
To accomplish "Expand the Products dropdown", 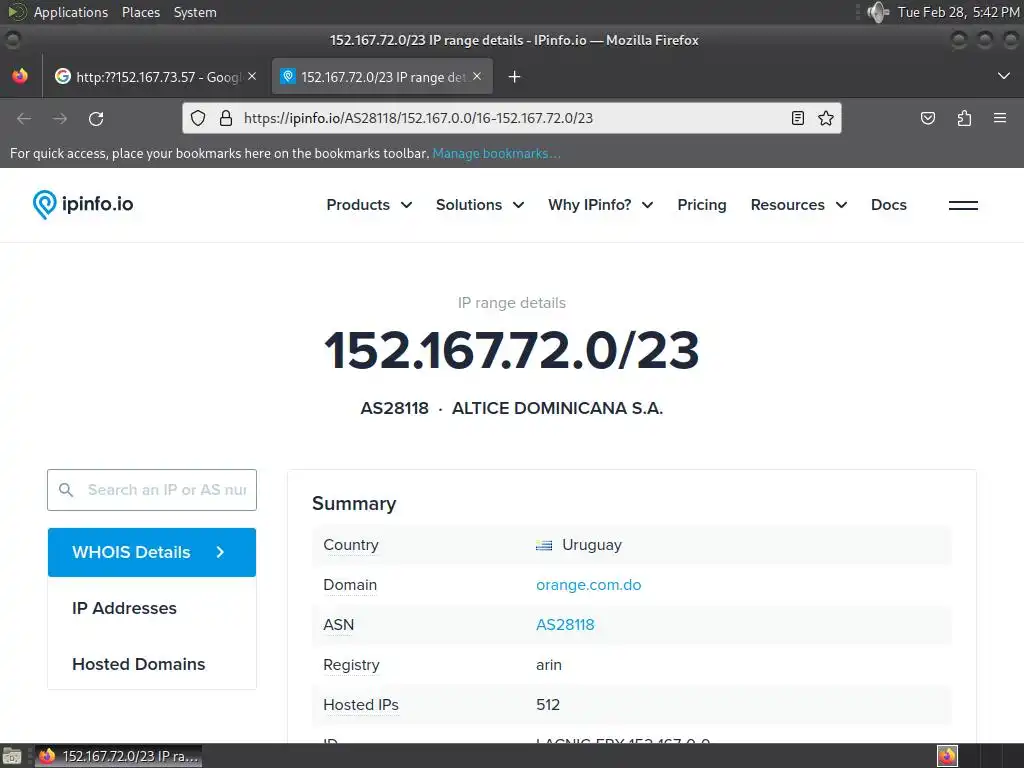I will point(369,205).
